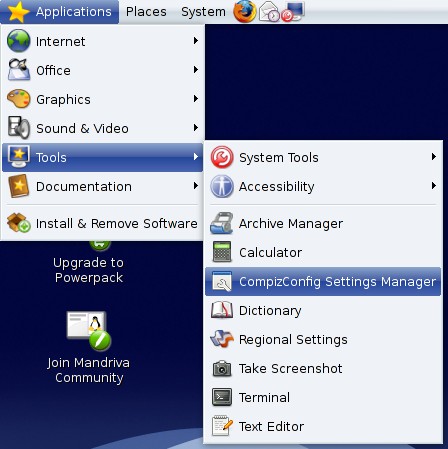Click the Office category icon

coord(19,70)
